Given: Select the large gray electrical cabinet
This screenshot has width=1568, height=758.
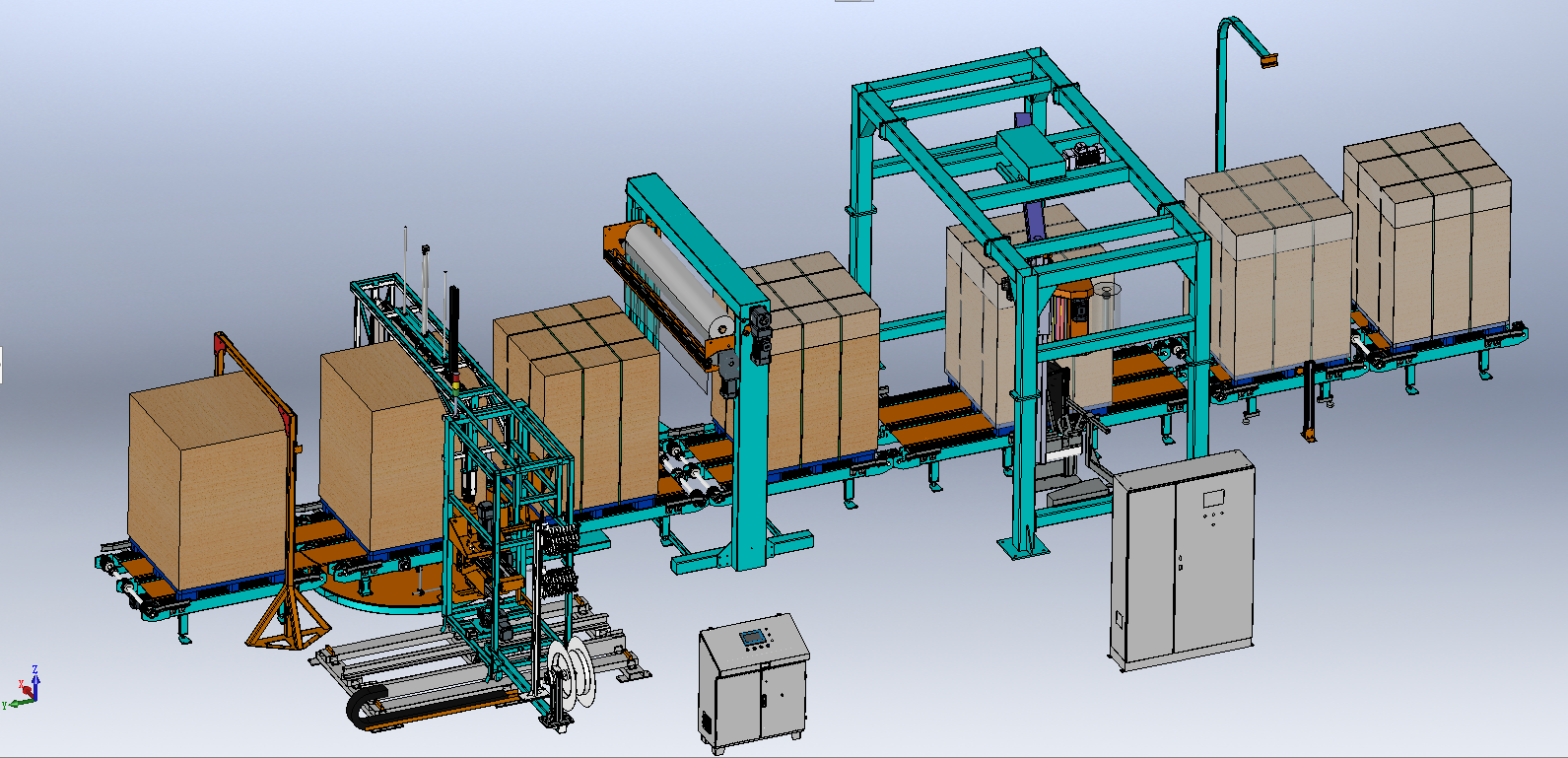Looking at the screenshot, I should [x=1183, y=560].
